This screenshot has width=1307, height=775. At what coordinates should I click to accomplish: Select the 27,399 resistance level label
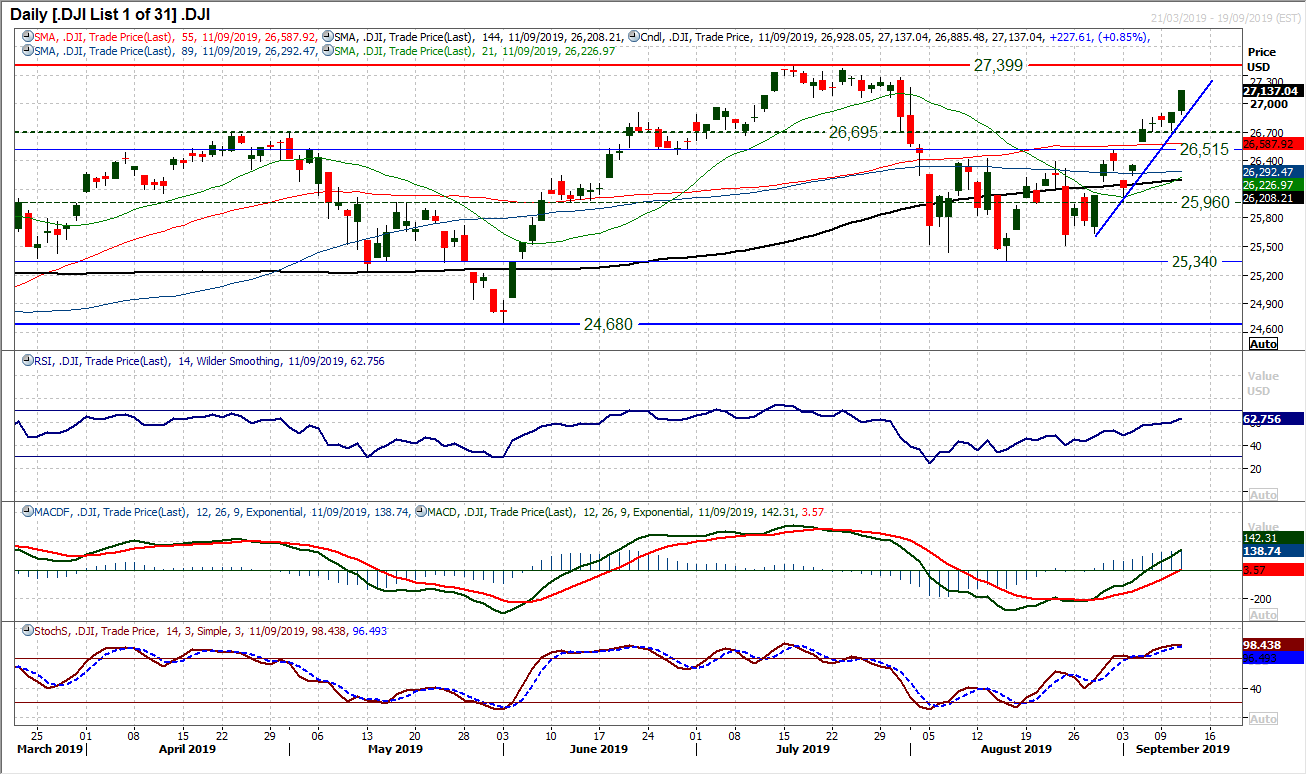coord(1000,64)
